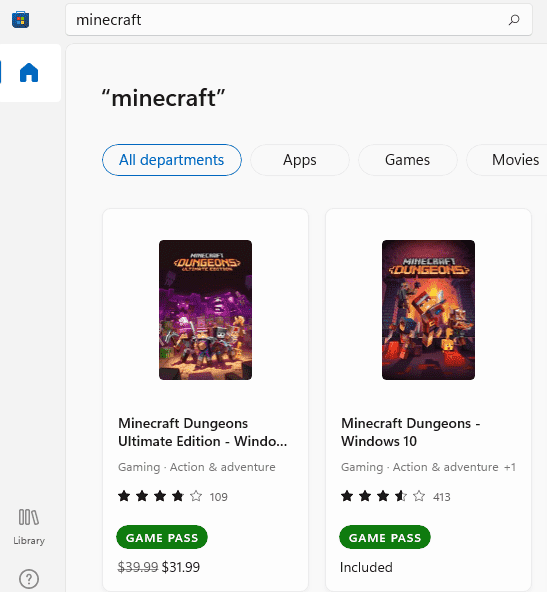Click star rating of Ultimate Edition

coord(160,496)
